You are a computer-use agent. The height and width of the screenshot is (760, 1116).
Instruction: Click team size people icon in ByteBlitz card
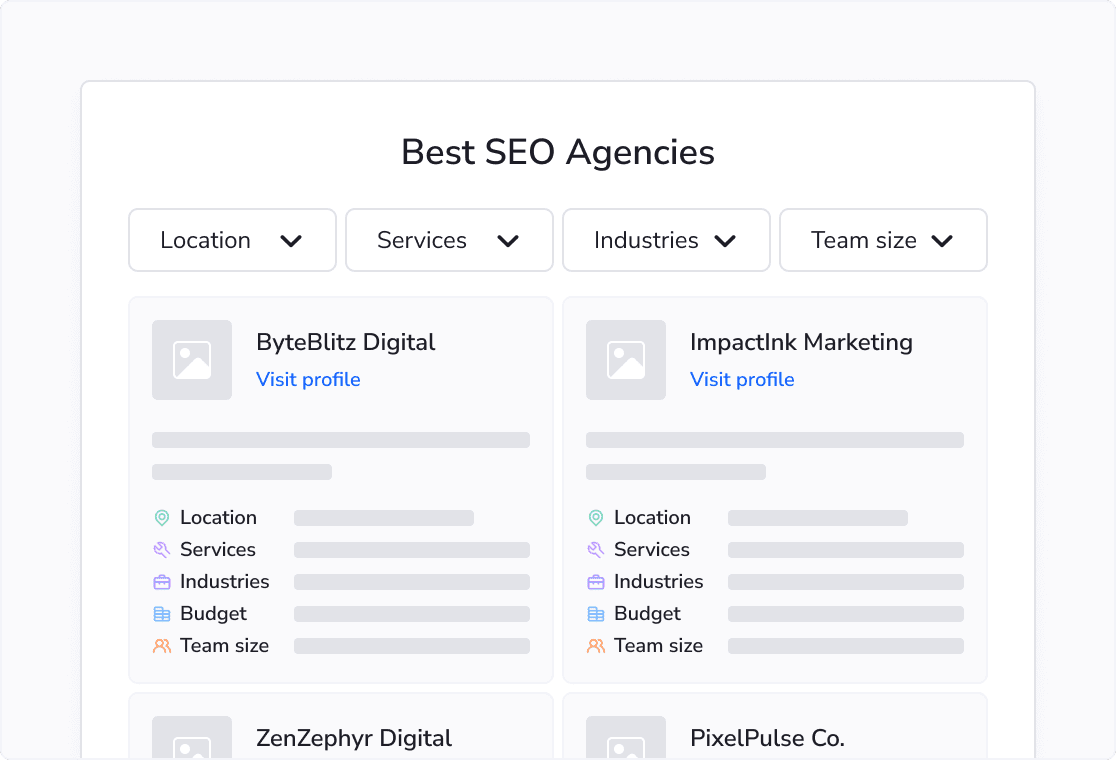[x=162, y=646]
